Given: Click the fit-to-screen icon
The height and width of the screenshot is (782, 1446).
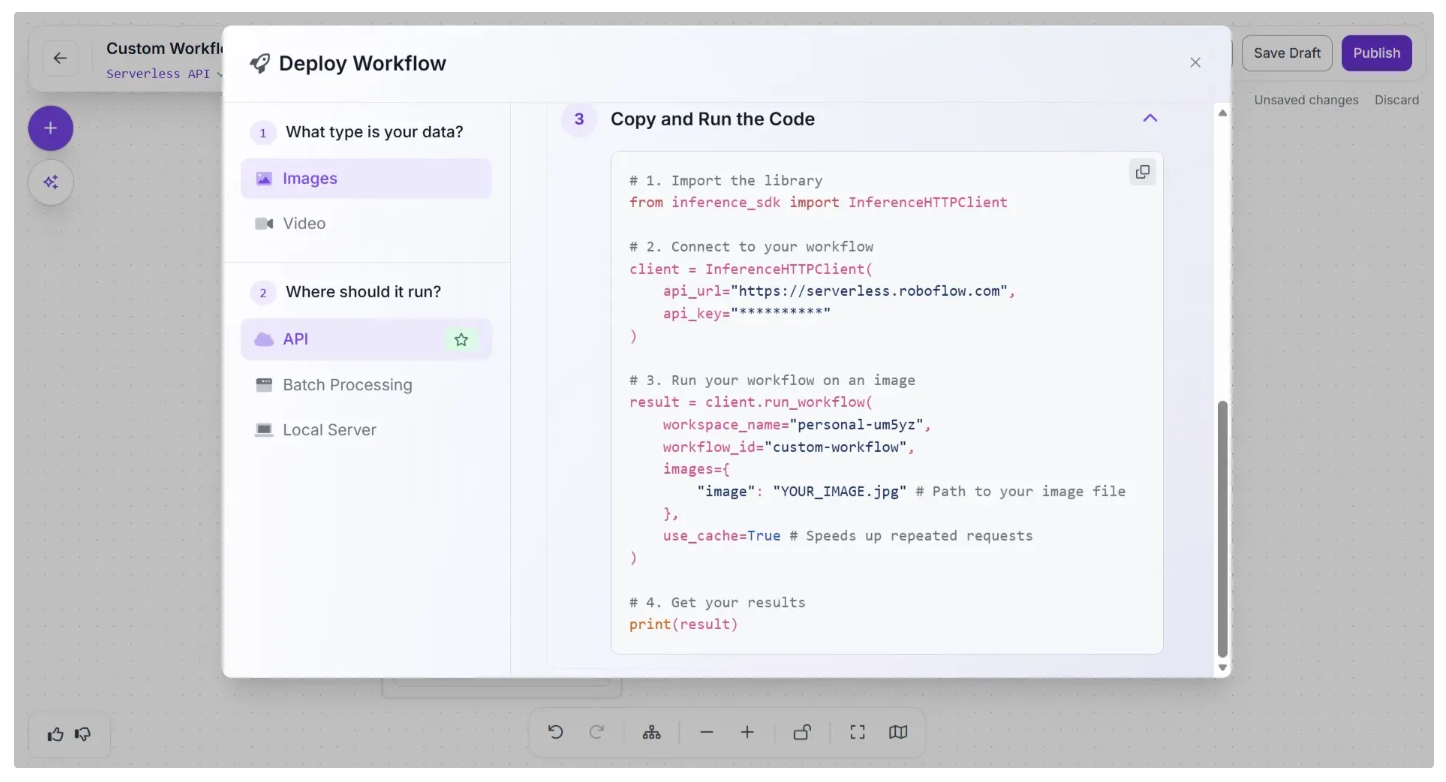Looking at the screenshot, I should 857,733.
